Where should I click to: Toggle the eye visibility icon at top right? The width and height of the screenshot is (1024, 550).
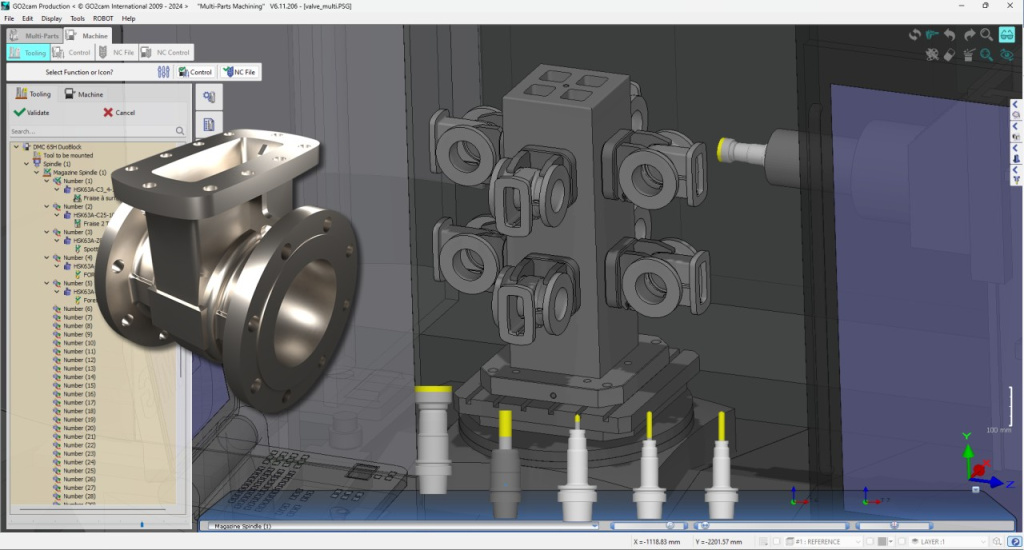(x=1006, y=56)
